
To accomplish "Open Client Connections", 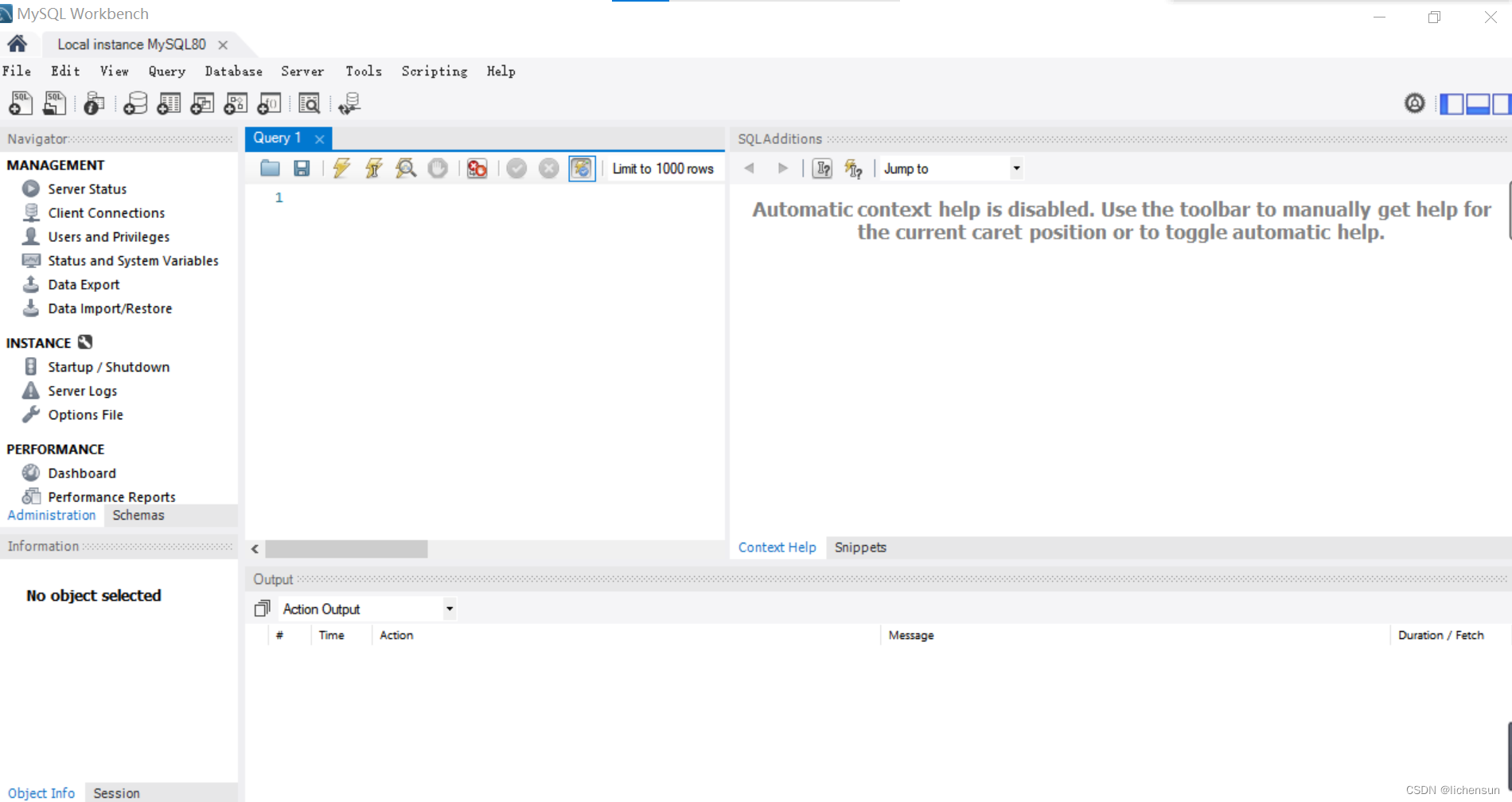I will (107, 212).
